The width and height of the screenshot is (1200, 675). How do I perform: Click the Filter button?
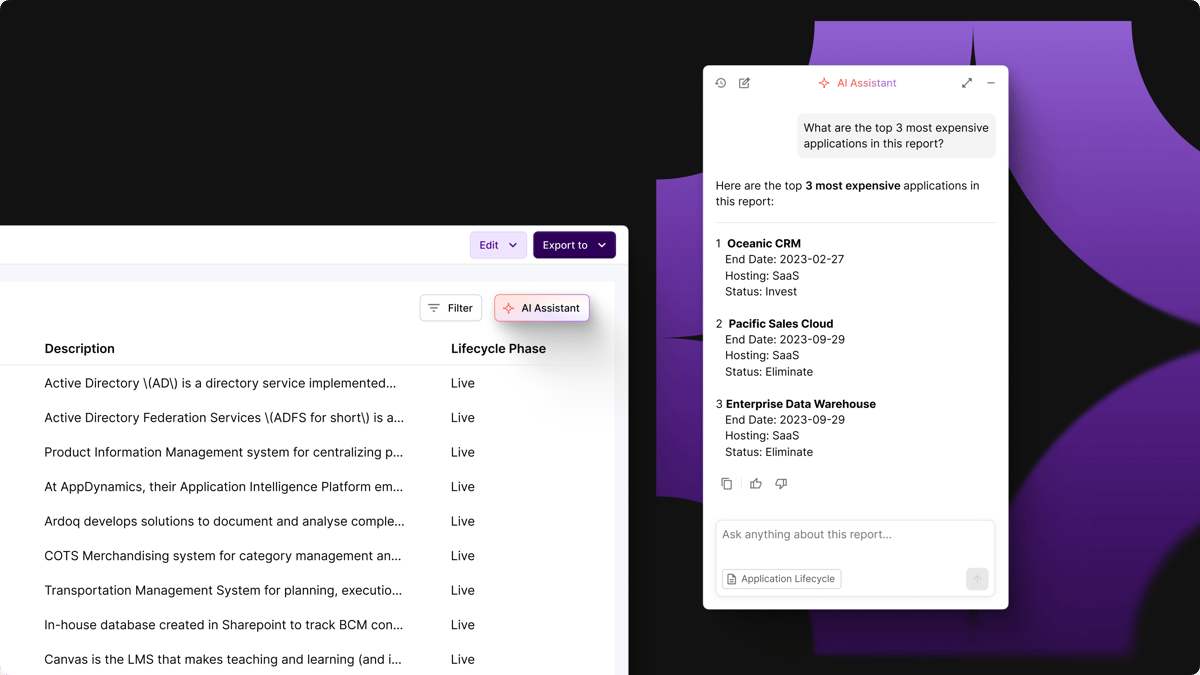[451, 308]
